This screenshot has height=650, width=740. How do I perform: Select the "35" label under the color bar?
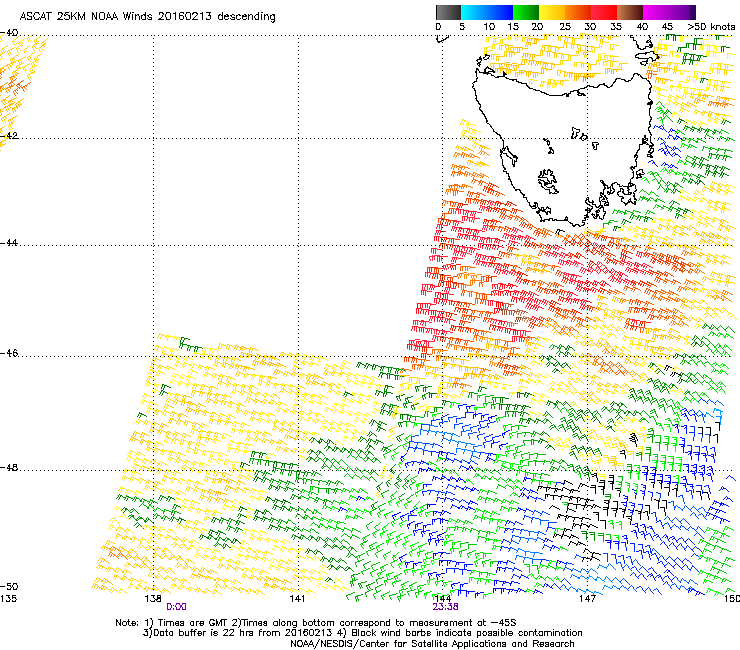pos(616,27)
